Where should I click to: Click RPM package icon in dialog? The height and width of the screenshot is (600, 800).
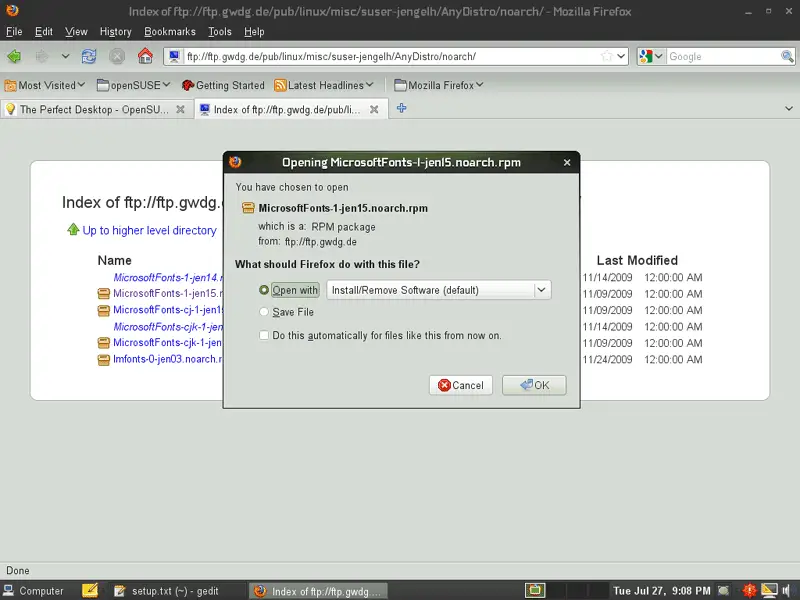[248, 208]
